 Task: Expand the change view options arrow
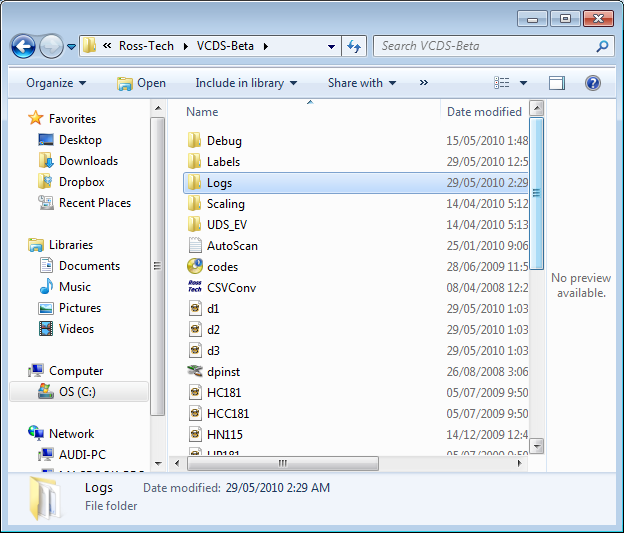[x=523, y=83]
